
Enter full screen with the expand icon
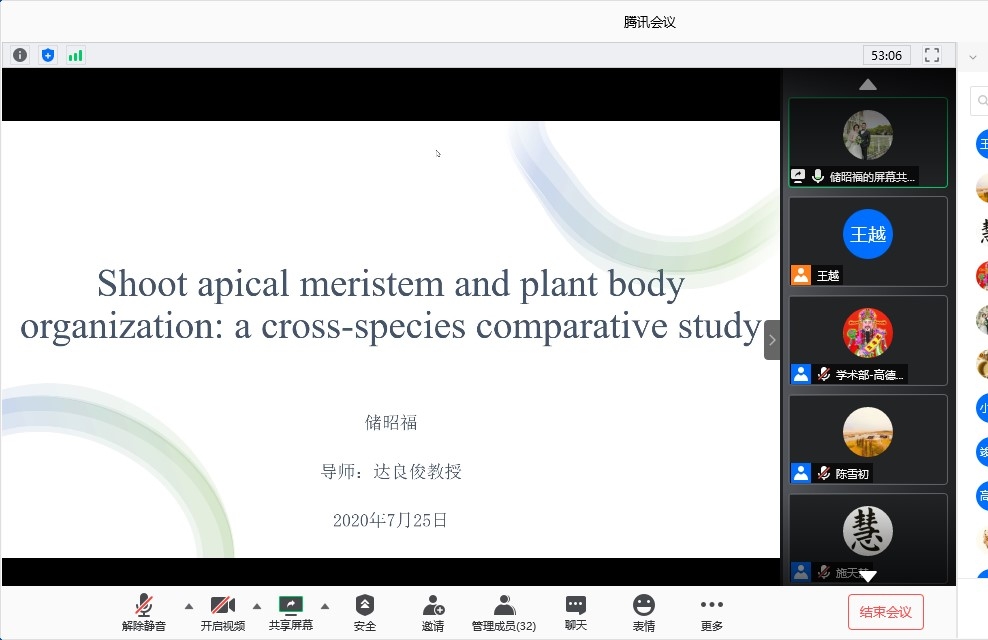932,55
